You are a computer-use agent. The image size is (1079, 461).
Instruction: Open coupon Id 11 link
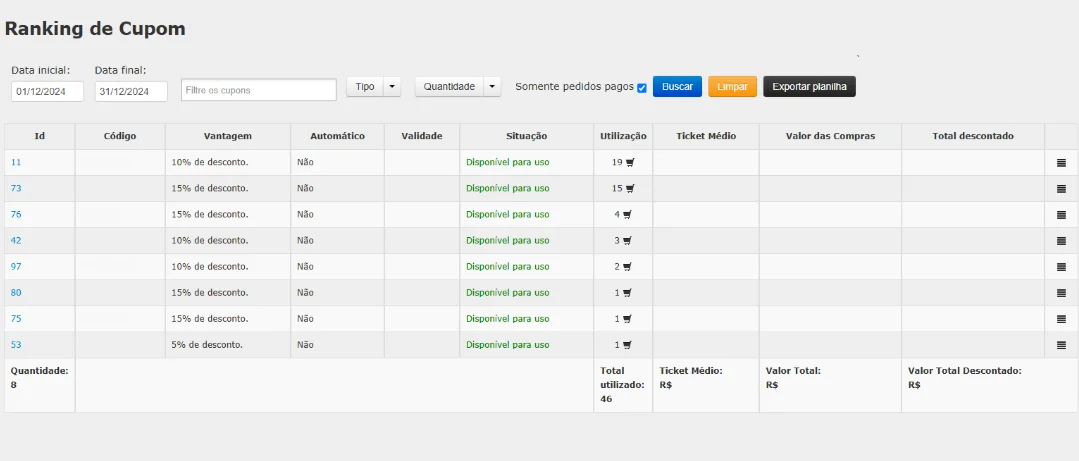tap(16, 162)
